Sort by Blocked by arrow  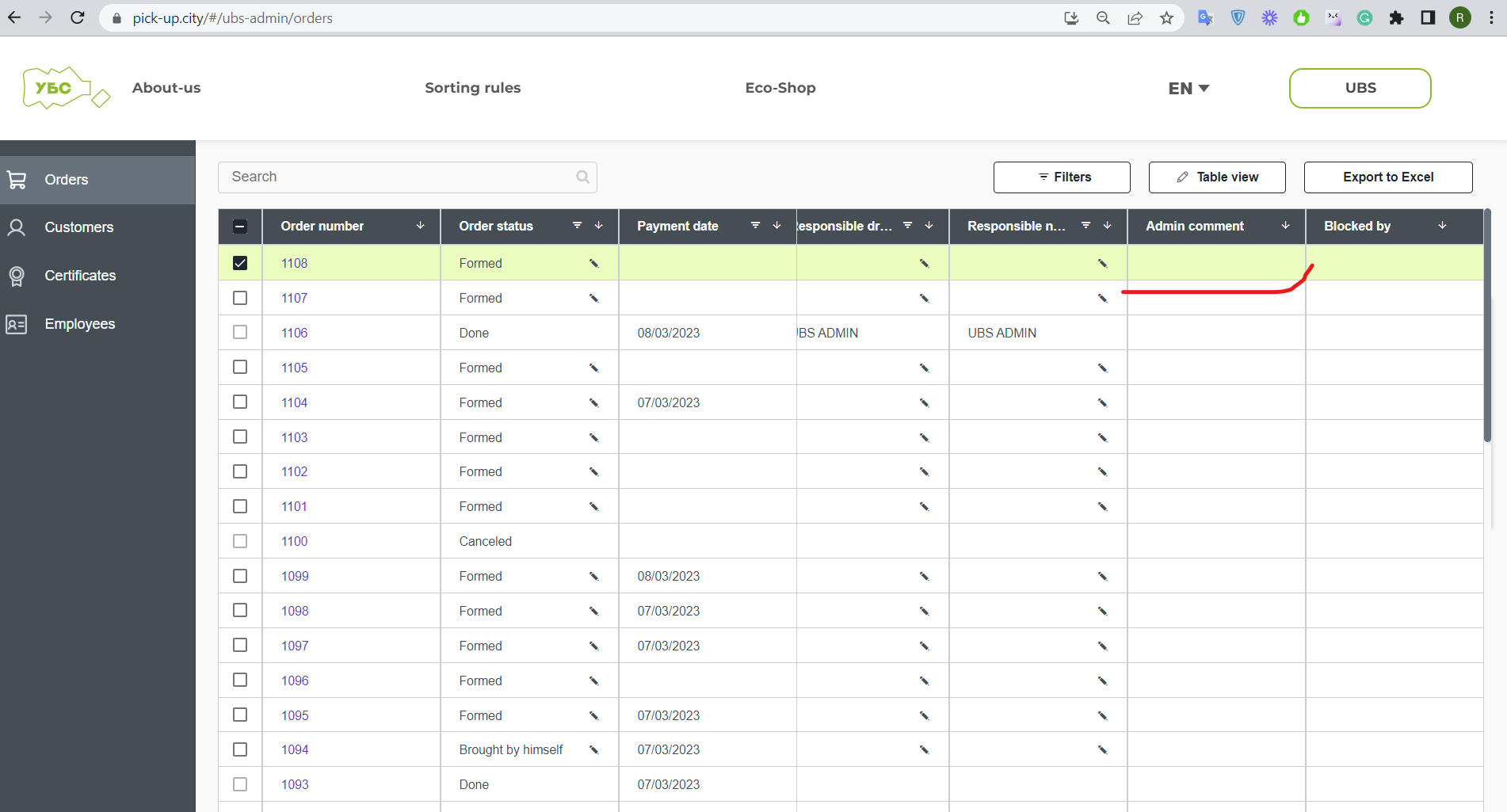[1443, 226]
